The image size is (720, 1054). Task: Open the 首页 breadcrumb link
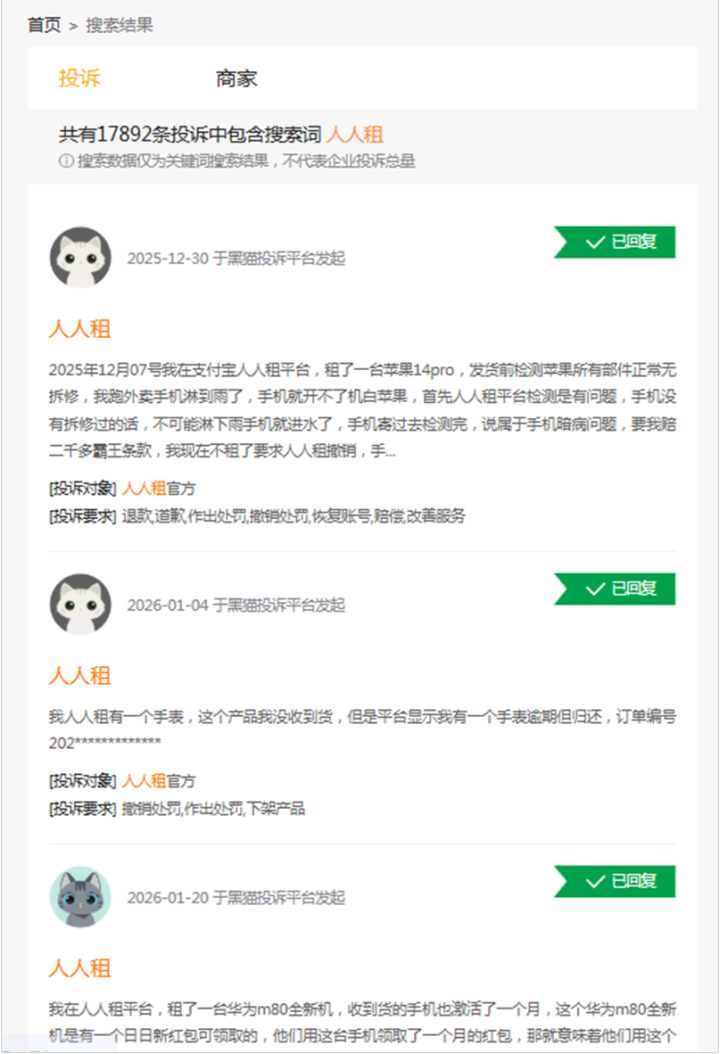[x=44, y=26]
